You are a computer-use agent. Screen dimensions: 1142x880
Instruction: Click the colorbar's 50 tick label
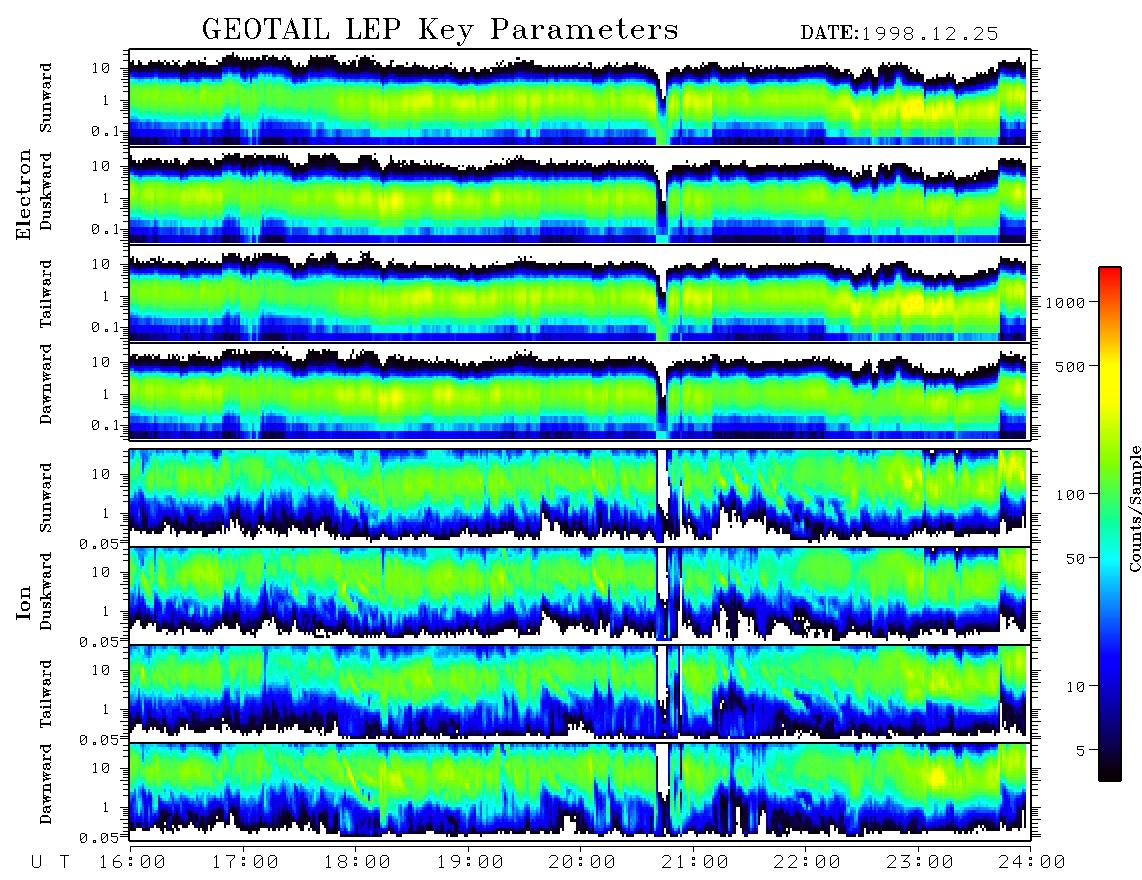coord(1075,559)
